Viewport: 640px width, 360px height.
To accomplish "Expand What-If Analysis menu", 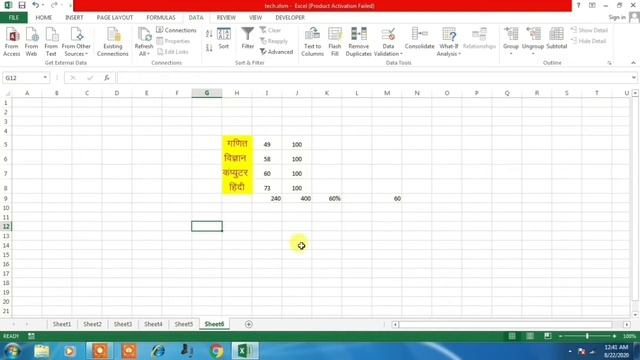I will point(449,42).
